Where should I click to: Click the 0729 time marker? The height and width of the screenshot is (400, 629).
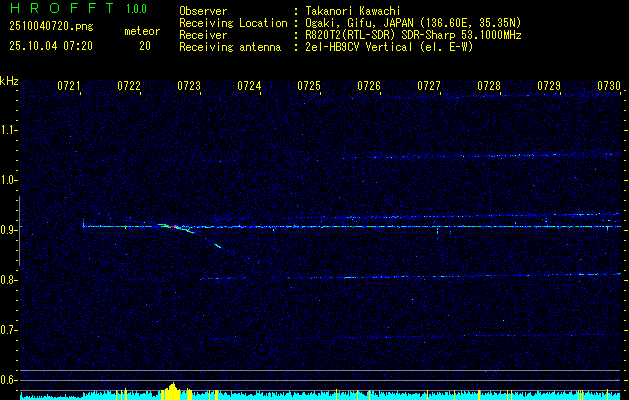(549, 86)
